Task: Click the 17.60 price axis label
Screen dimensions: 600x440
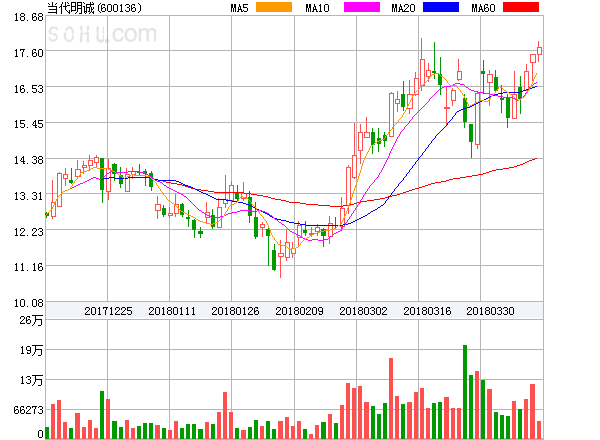Action: 29,53
